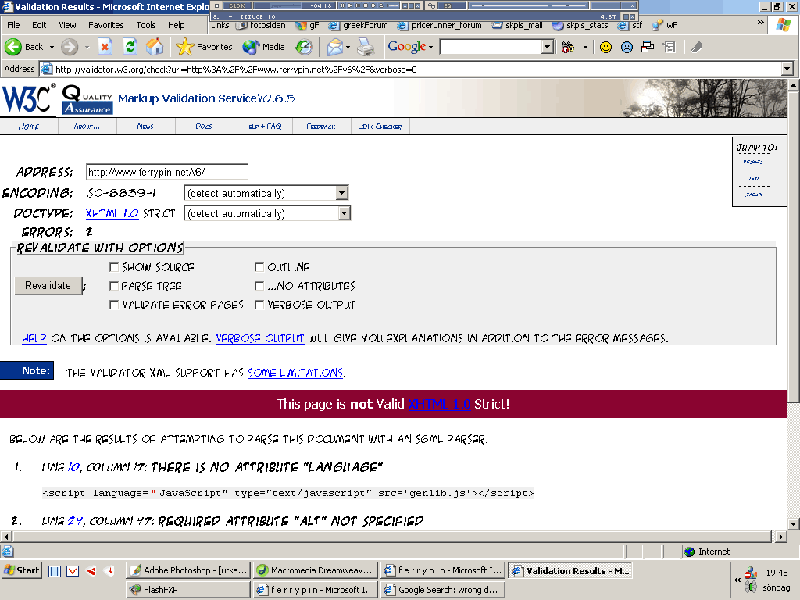This screenshot has height=600, width=800.
Task: Click the Revalidate button
Action: [x=48, y=285]
